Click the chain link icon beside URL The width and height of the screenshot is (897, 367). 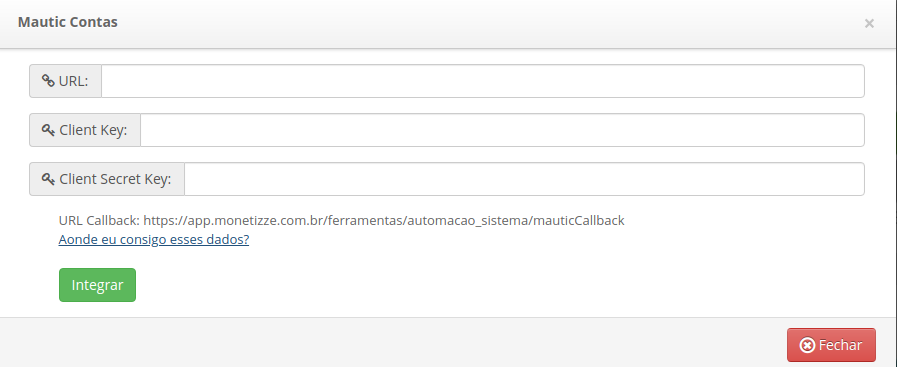48,81
